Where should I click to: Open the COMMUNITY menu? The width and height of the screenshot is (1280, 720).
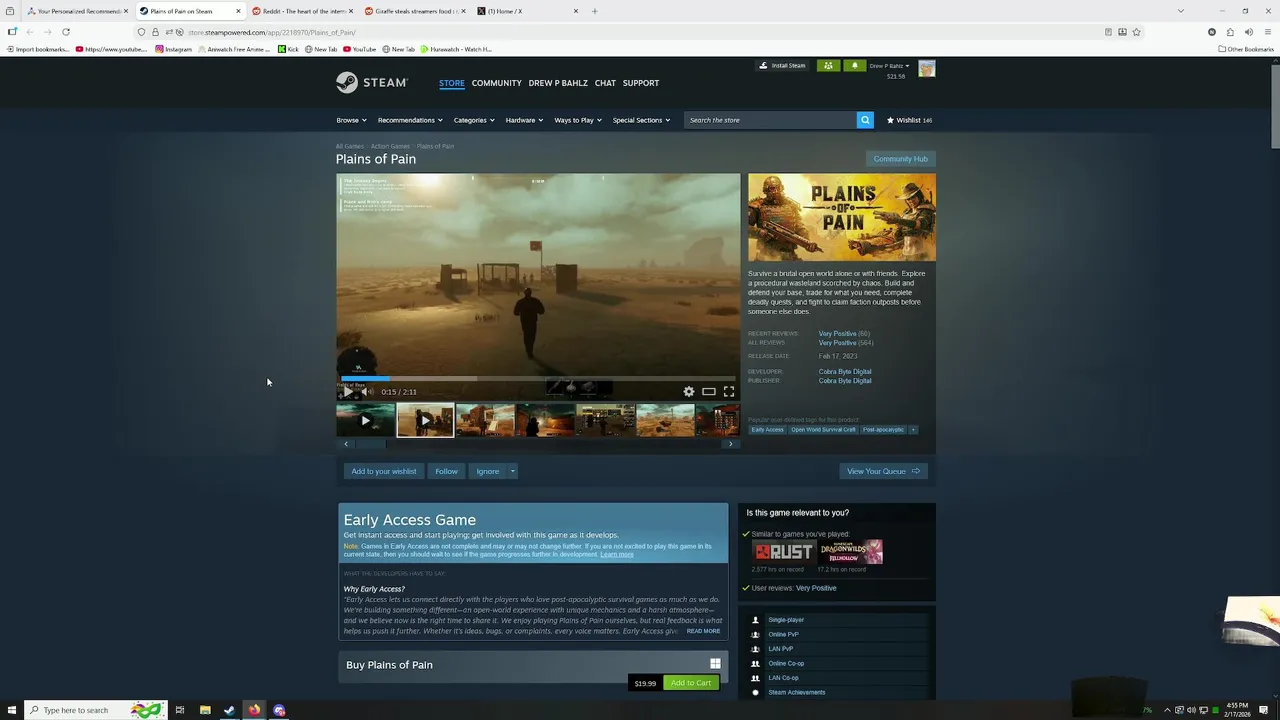click(x=497, y=83)
